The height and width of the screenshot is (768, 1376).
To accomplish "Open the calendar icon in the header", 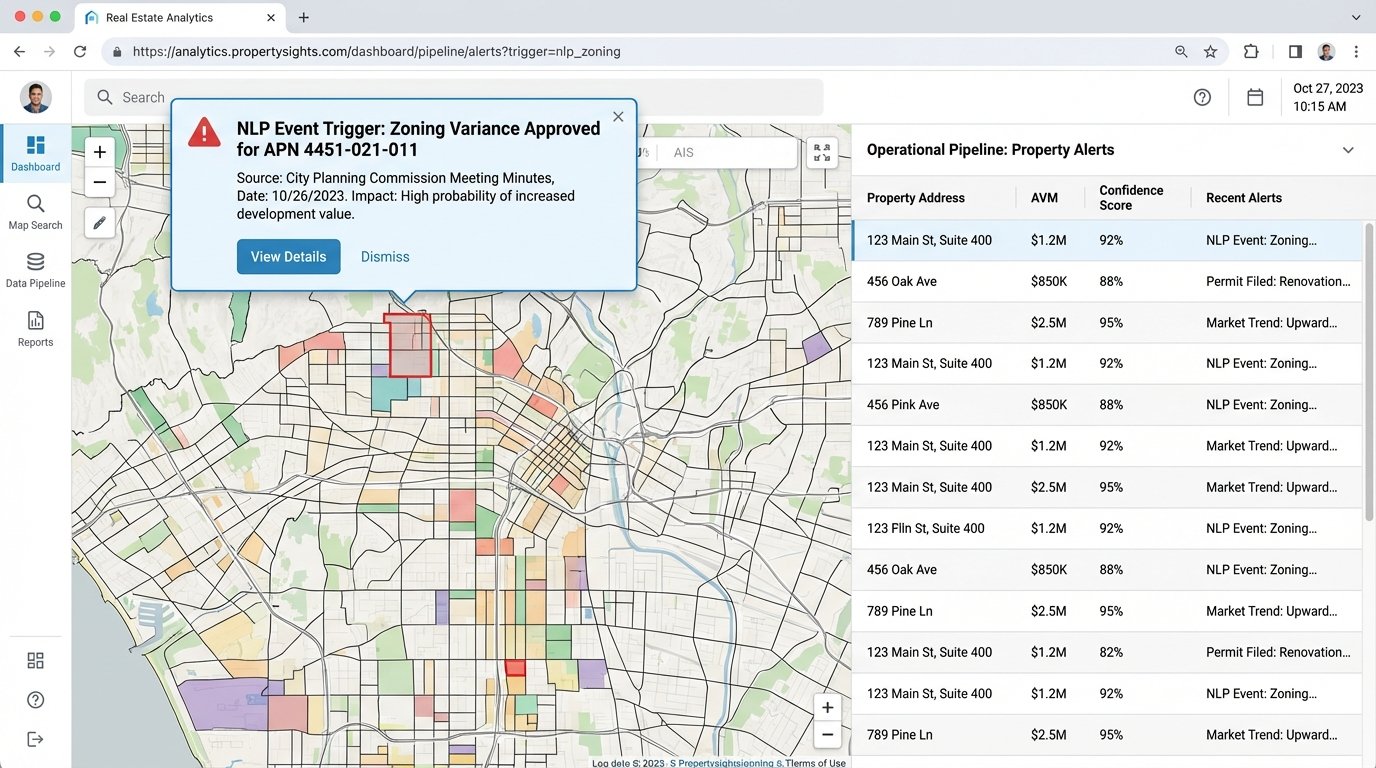I will click(1255, 97).
